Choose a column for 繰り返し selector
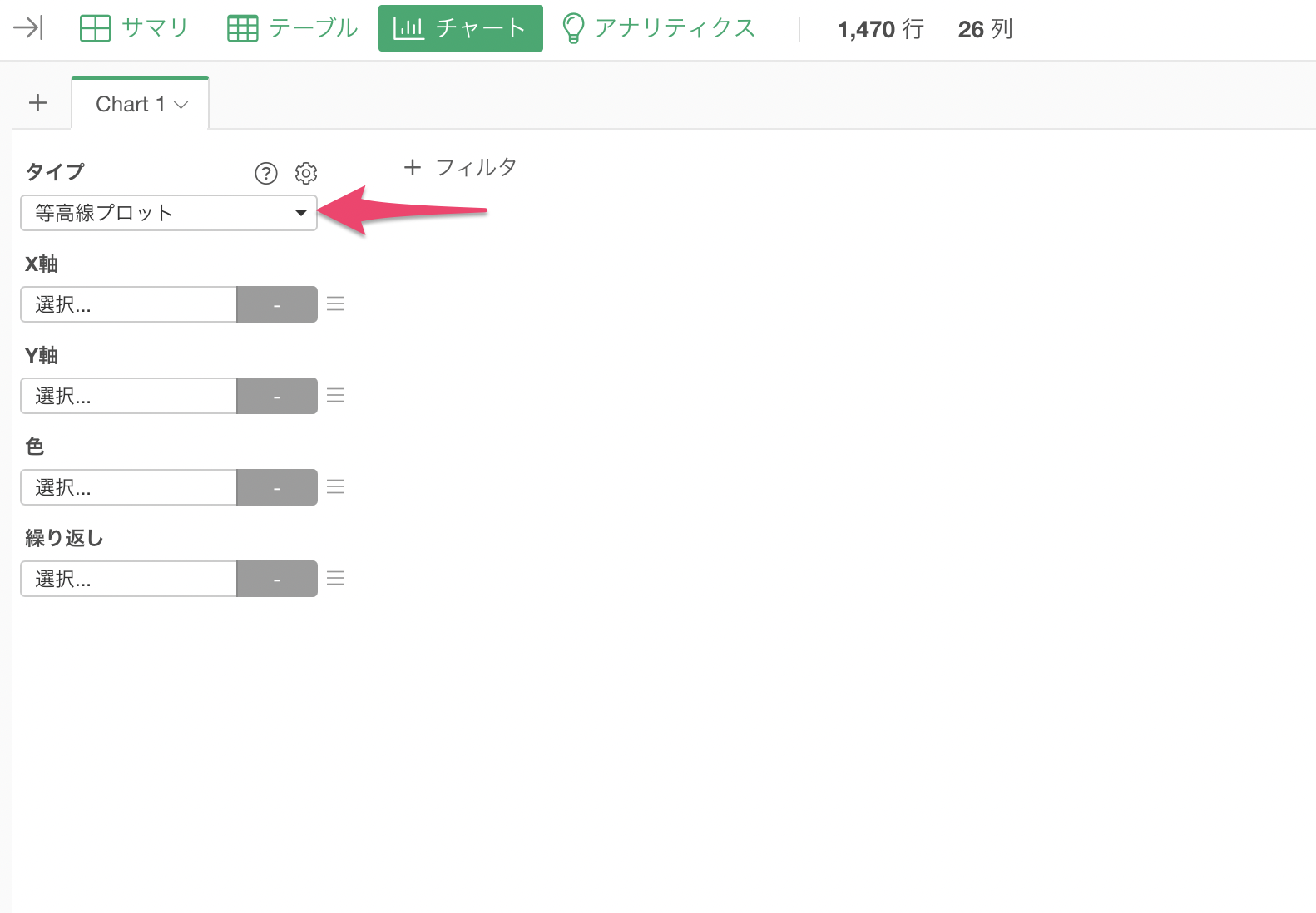The image size is (1316, 913). [129, 579]
